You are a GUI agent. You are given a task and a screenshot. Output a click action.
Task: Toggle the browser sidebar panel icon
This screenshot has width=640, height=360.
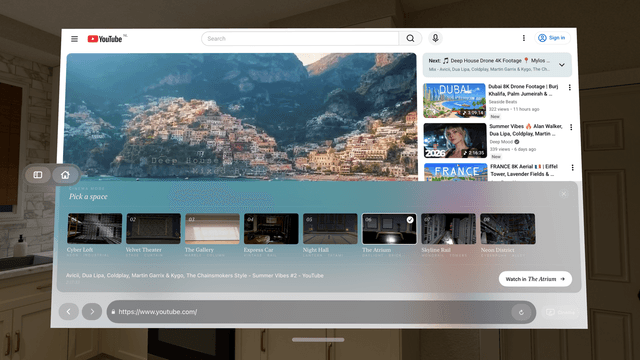(38, 175)
